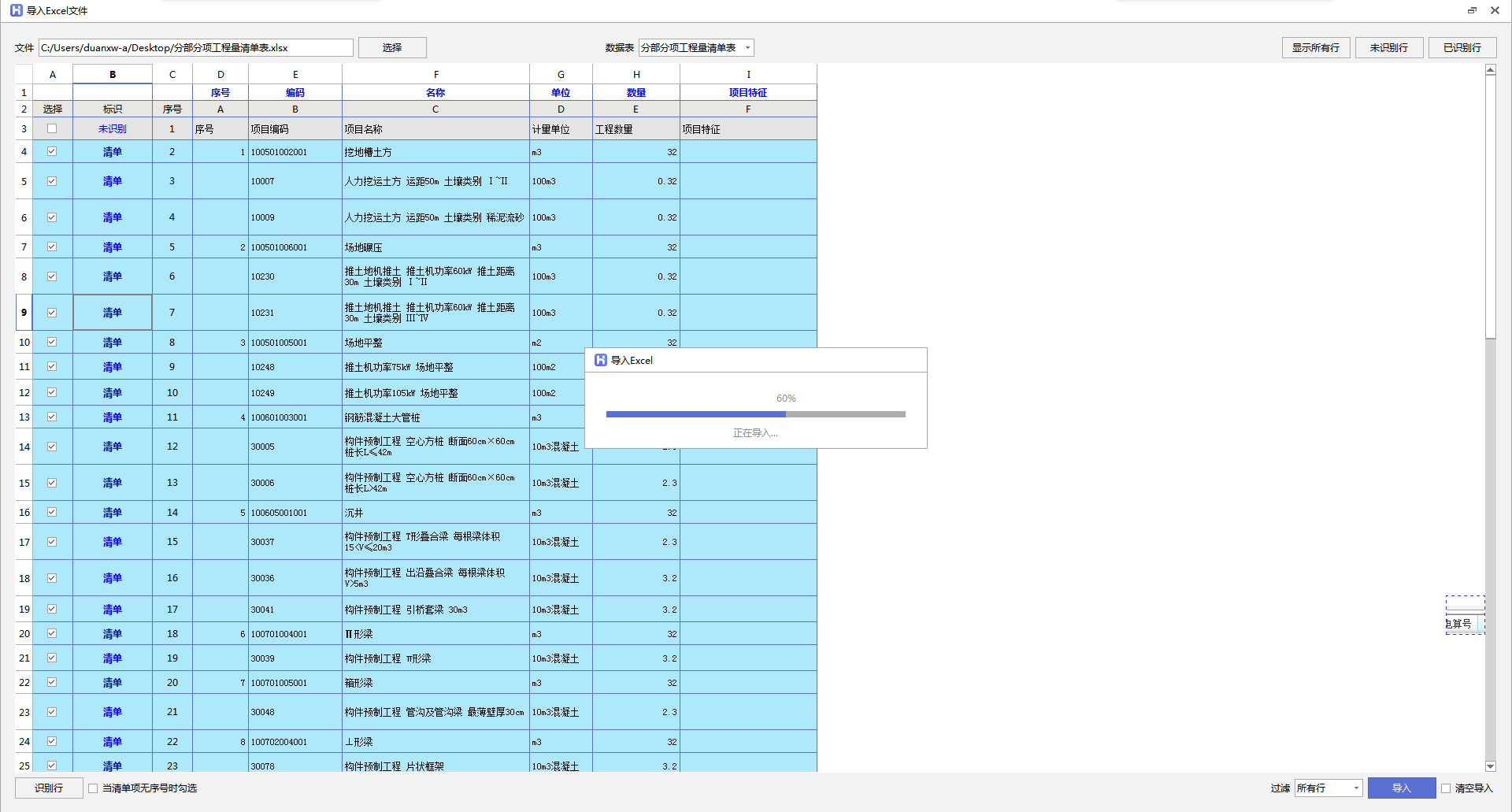Click the 文件 path input field
This screenshot has height=812, width=1512.
(196, 48)
